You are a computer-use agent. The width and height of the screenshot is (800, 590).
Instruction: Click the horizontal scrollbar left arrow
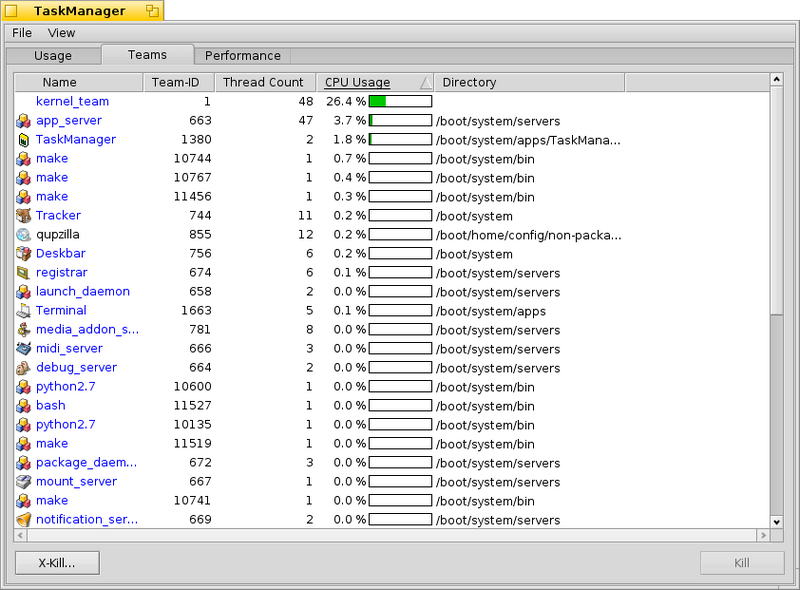click(x=20, y=535)
